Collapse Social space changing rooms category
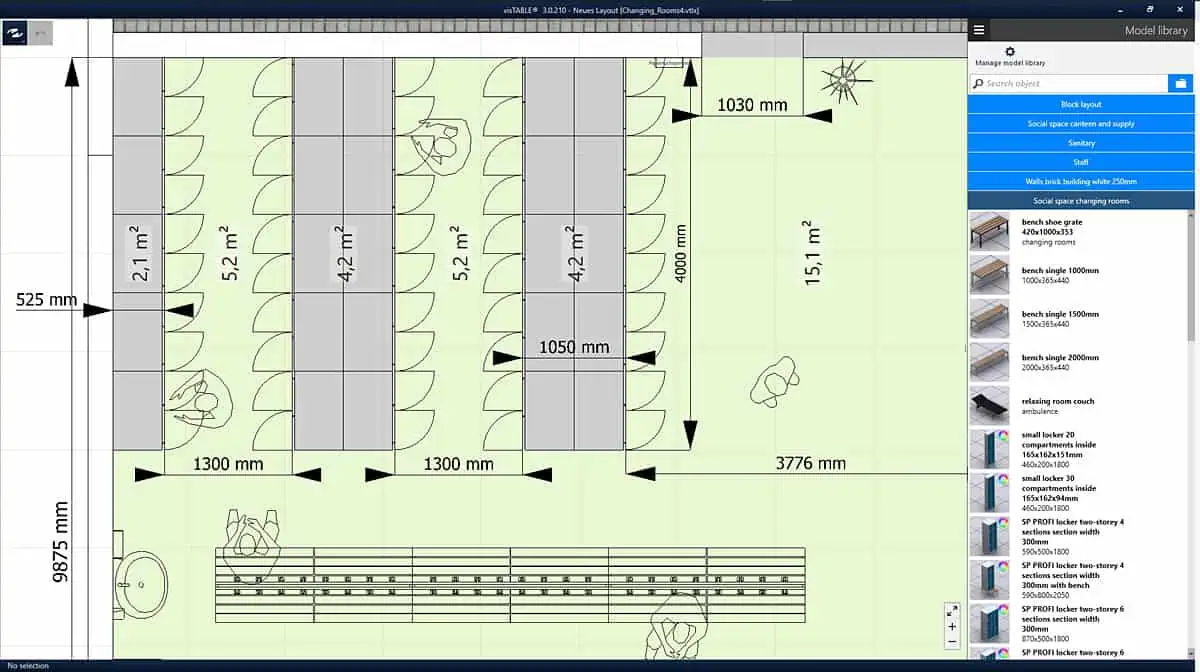Screen dimensions: 1200x672 pyautogui.click(x=1081, y=201)
